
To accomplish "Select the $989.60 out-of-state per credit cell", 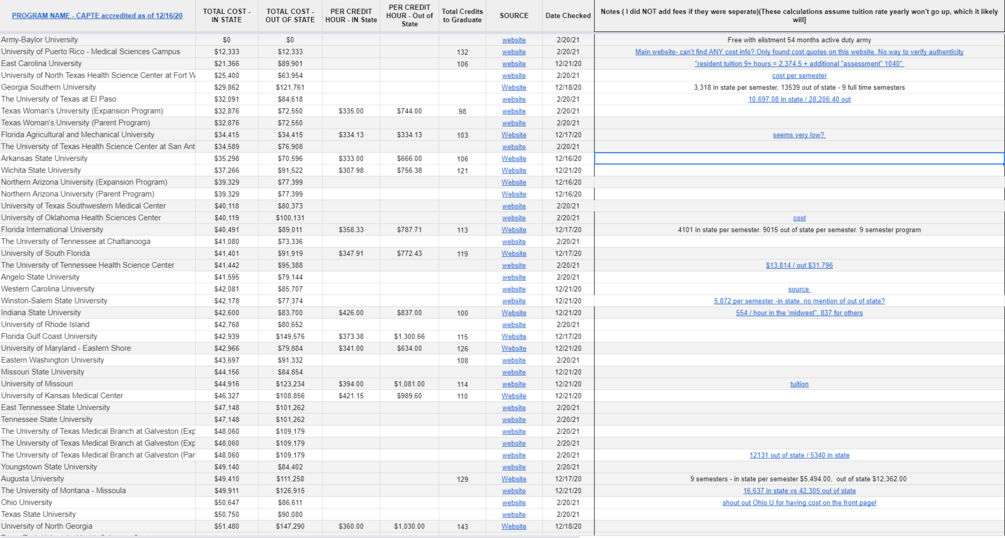I will coord(410,396).
